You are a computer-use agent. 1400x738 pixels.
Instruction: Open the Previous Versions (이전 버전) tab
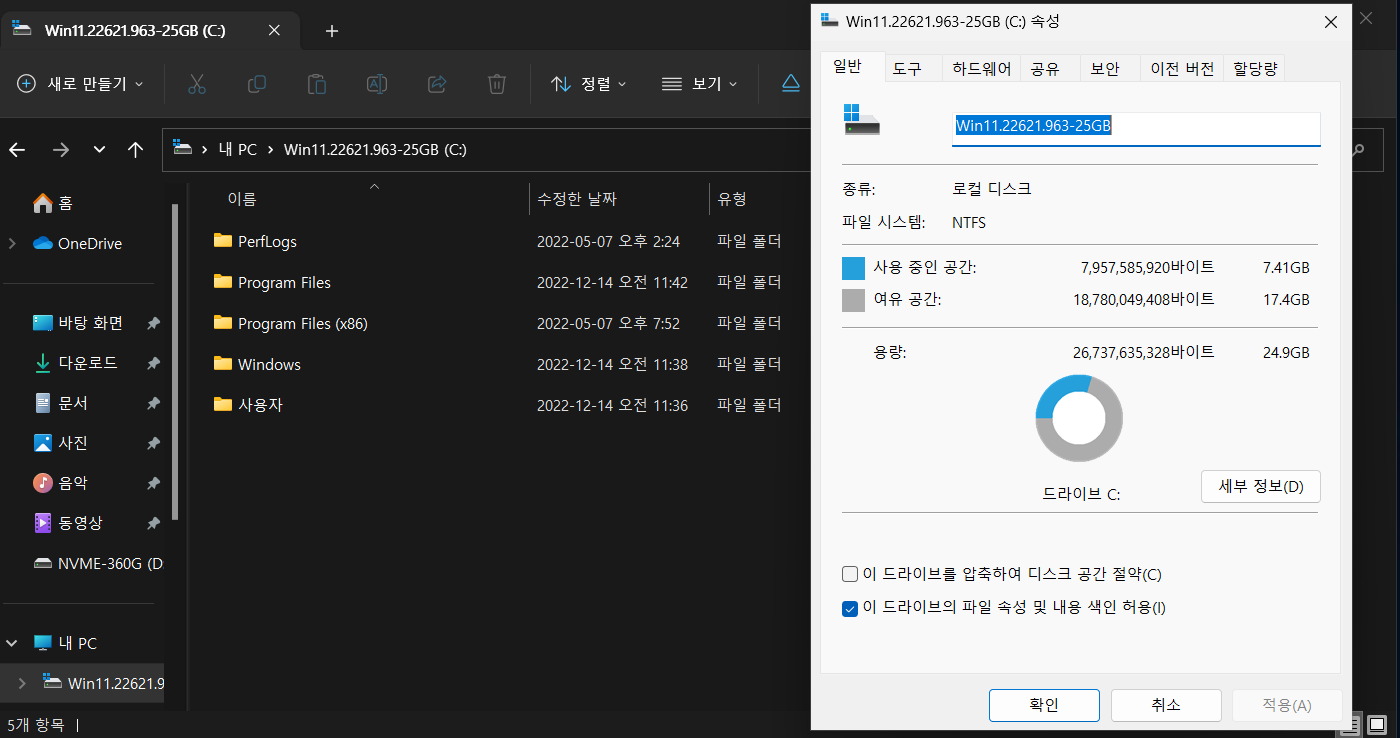pyautogui.click(x=1182, y=69)
